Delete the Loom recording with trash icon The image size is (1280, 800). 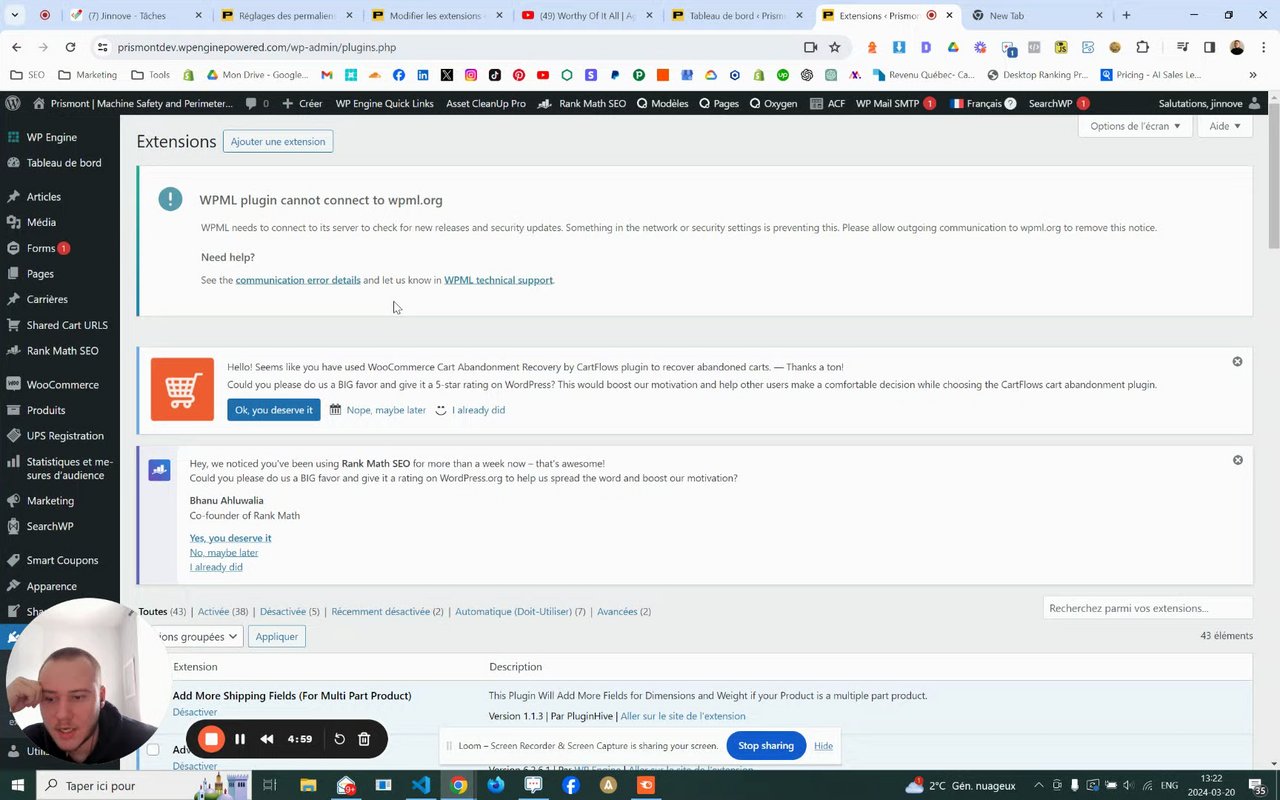coord(364,739)
